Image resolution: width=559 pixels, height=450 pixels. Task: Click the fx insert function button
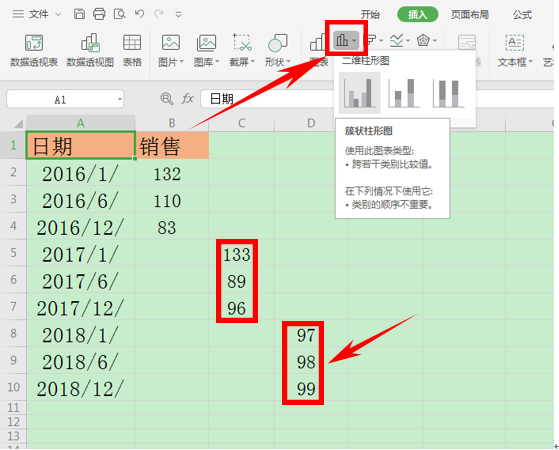coord(188,98)
